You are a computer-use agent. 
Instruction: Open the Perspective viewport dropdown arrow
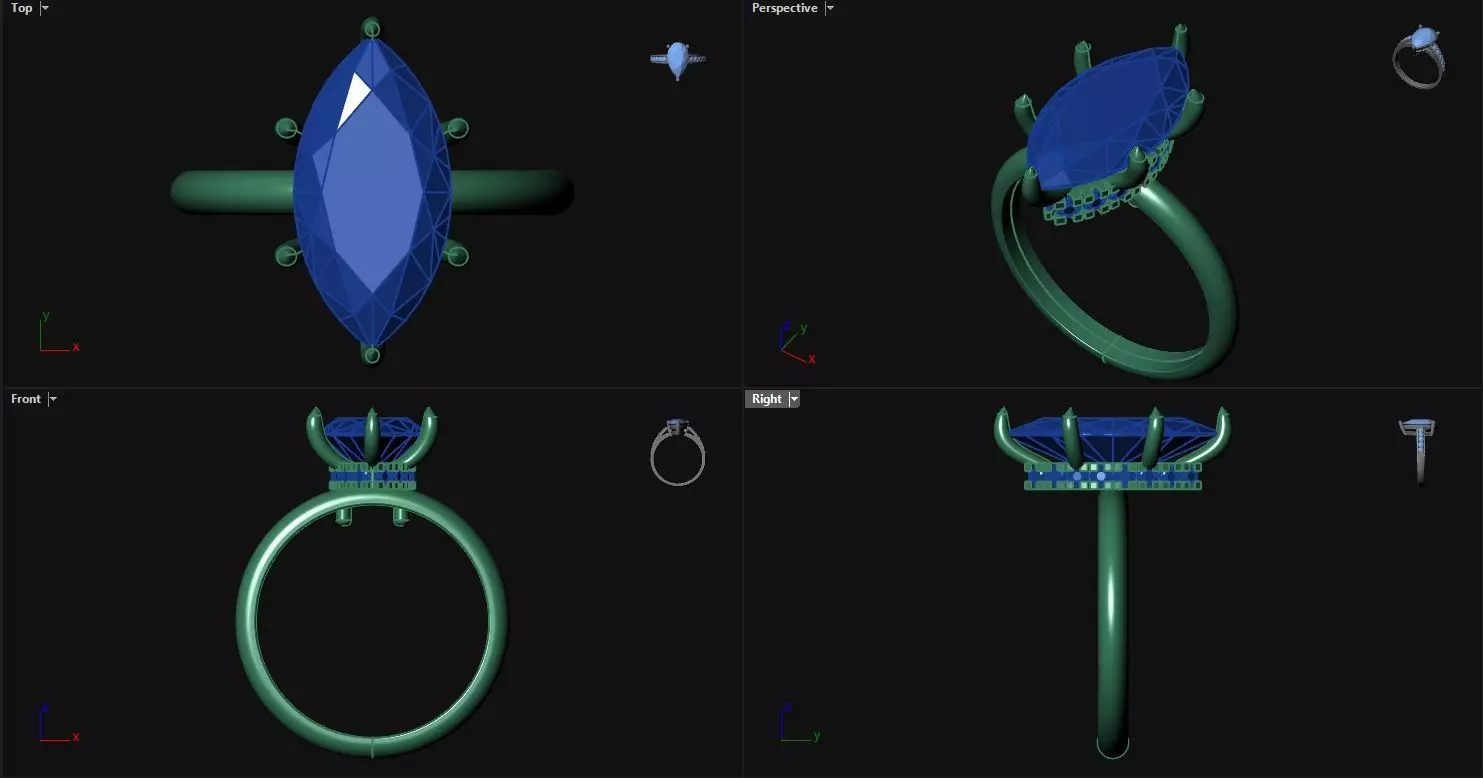830,8
